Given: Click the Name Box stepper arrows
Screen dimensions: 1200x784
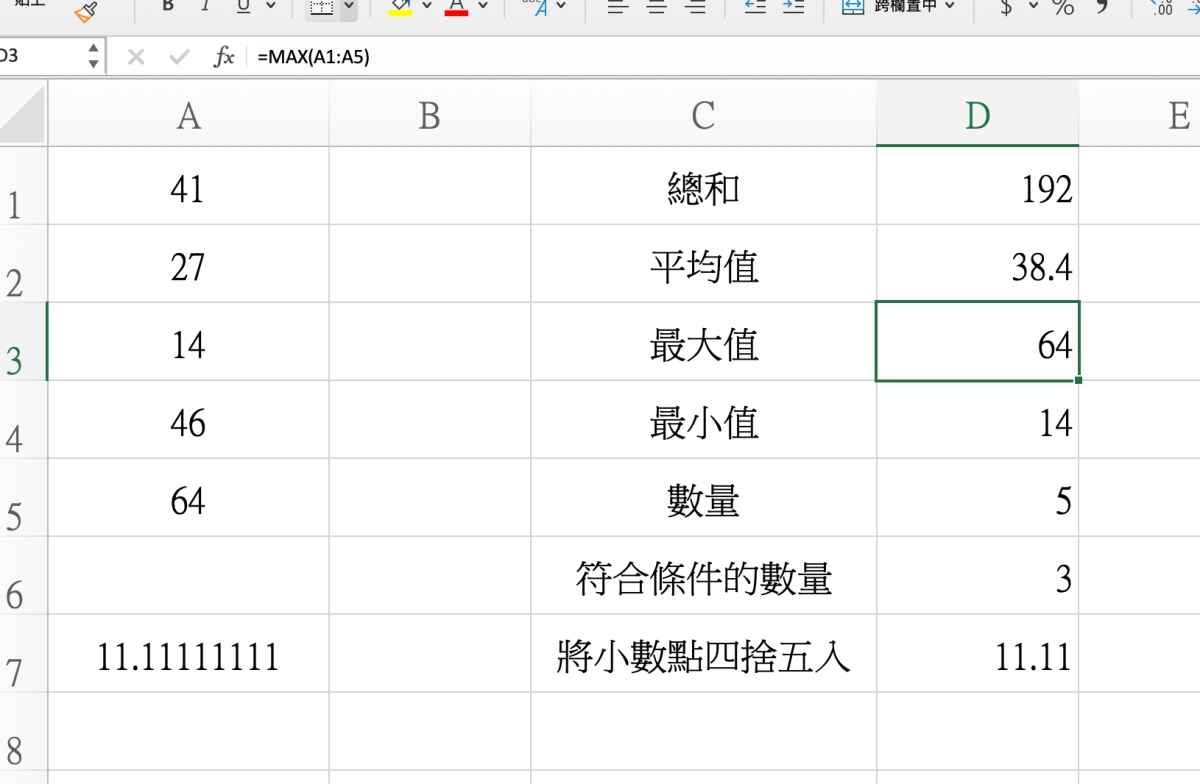Looking at the screenshot, I should pos(93,56).
